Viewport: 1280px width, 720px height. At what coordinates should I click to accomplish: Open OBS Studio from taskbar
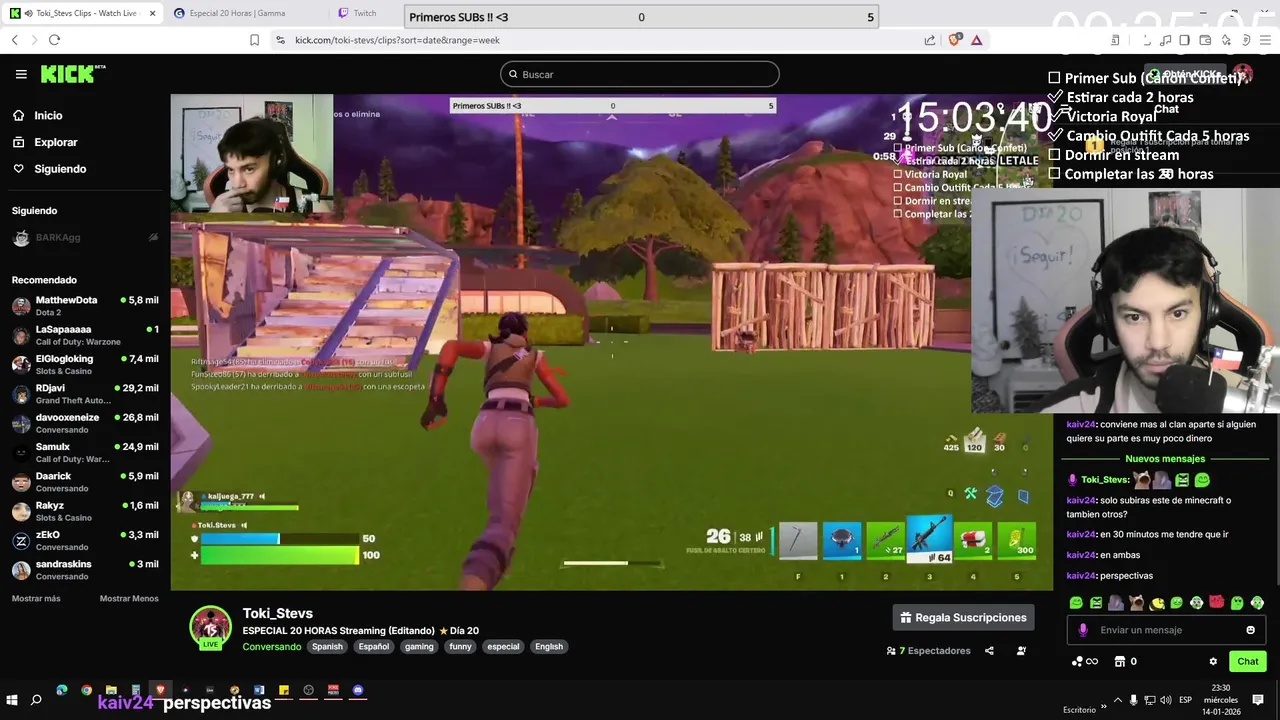pos(308,690)
